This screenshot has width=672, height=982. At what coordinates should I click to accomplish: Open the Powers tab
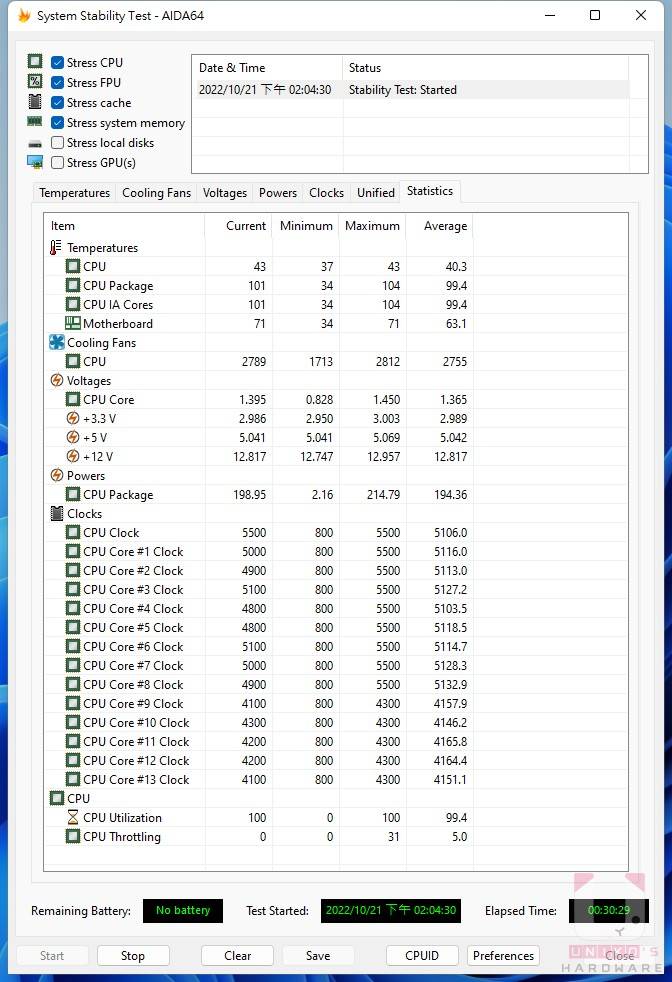[278, 193]
